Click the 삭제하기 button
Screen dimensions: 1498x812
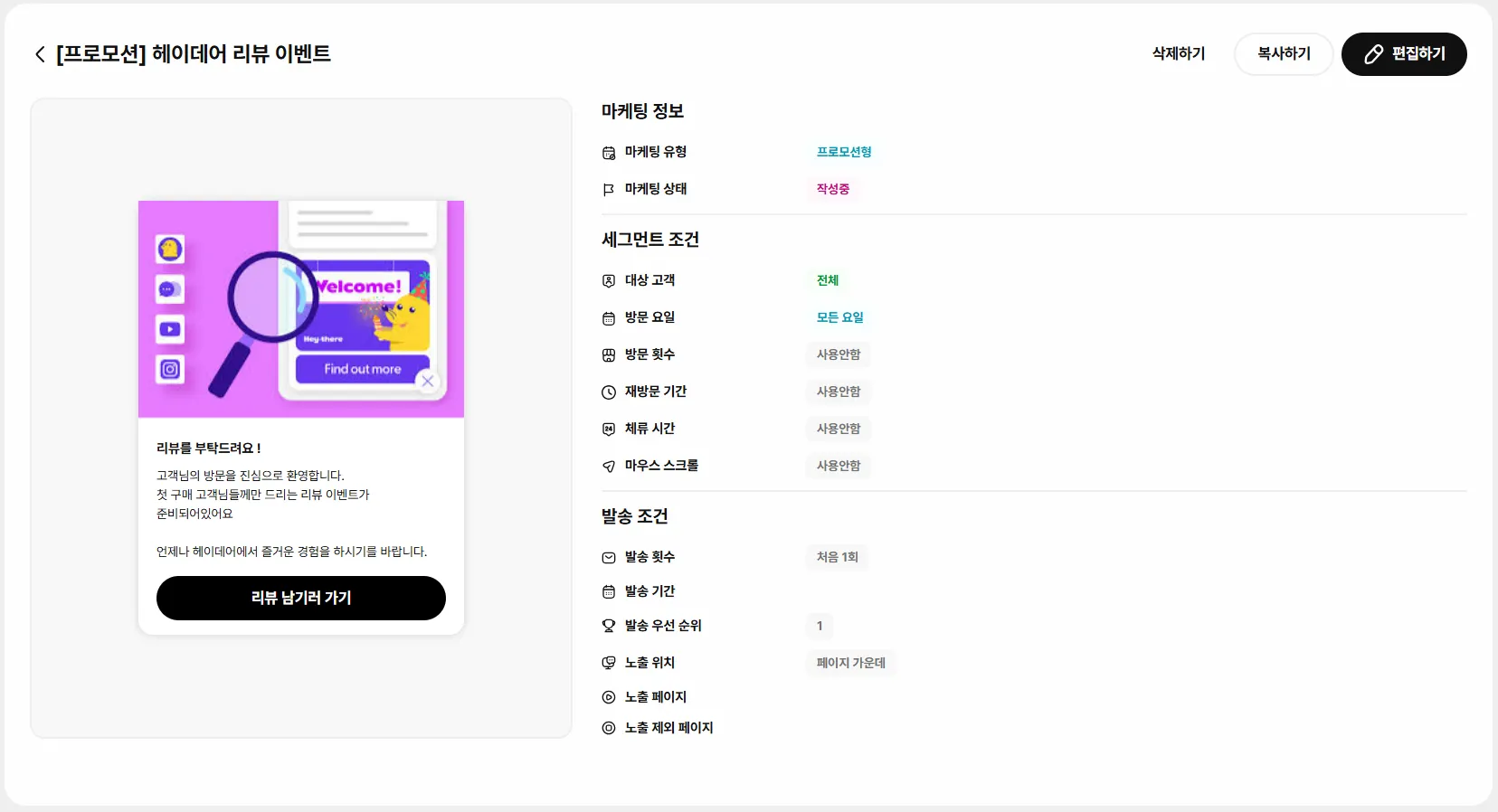[1179, 54]
